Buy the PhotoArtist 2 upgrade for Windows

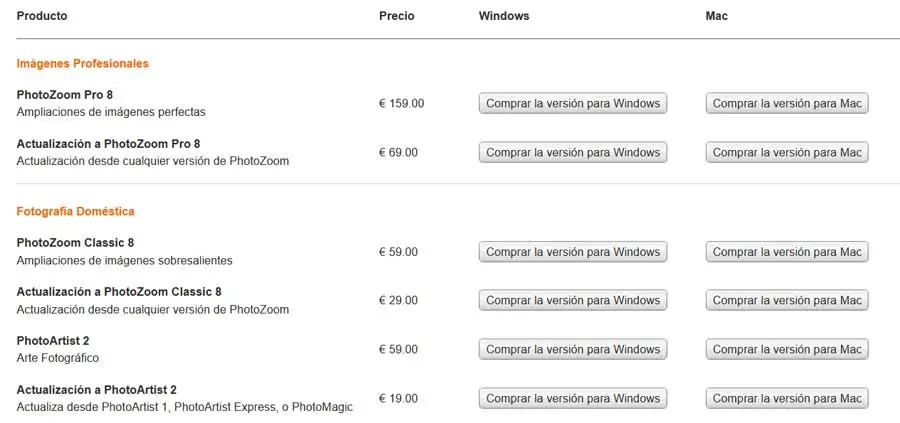(x=573, y=398)
